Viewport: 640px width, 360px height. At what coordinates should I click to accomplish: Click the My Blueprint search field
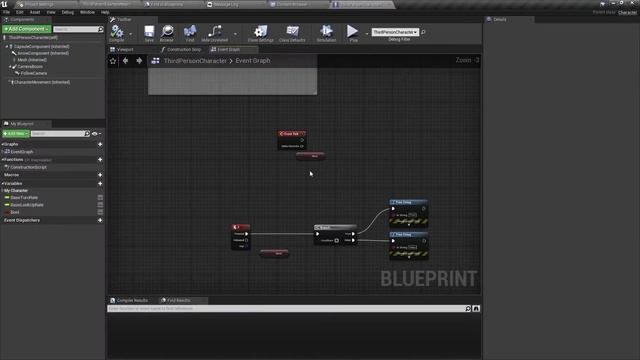click(x=58, y=133)
